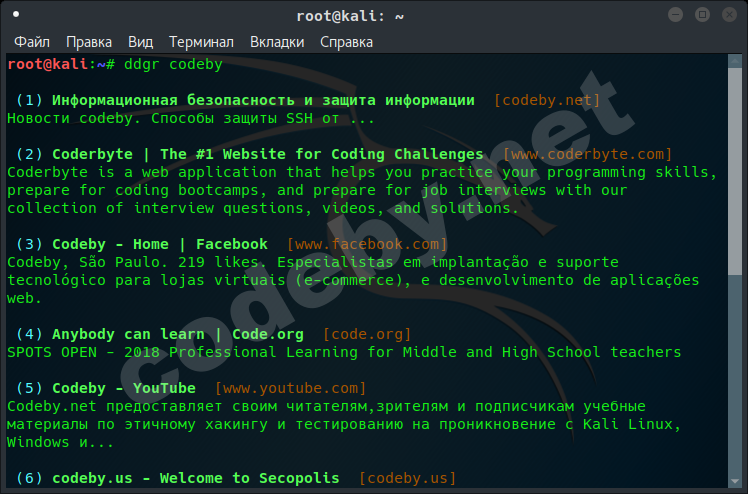Click the 'Codeby - Home | Facebook' result title
This screenshot has width=748, height=494.
click(x=160, y=244)
